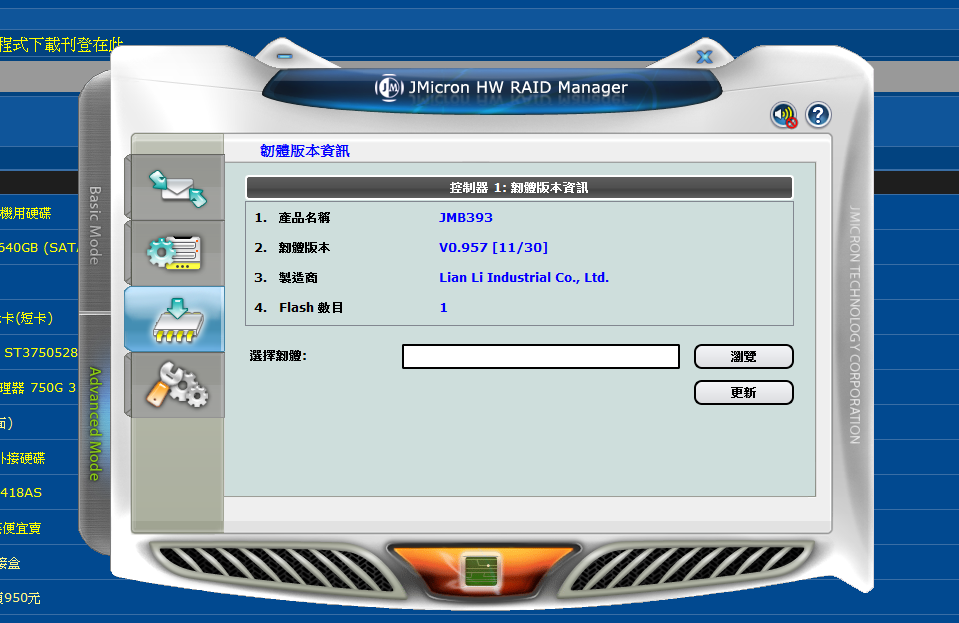The width and height of the screenshot is (959, 623).
Task: Select product name value JMB393
Action: (x=465, y=218)
